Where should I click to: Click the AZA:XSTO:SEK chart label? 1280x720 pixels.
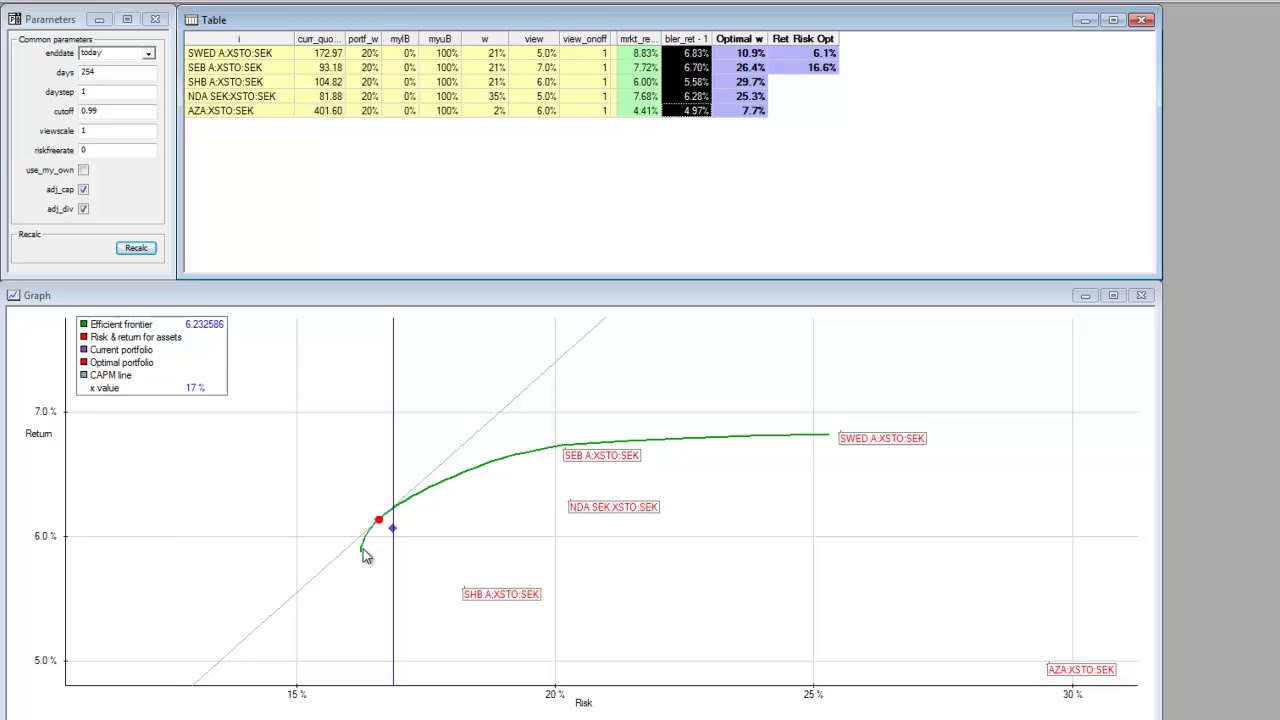coord(1081,670)
